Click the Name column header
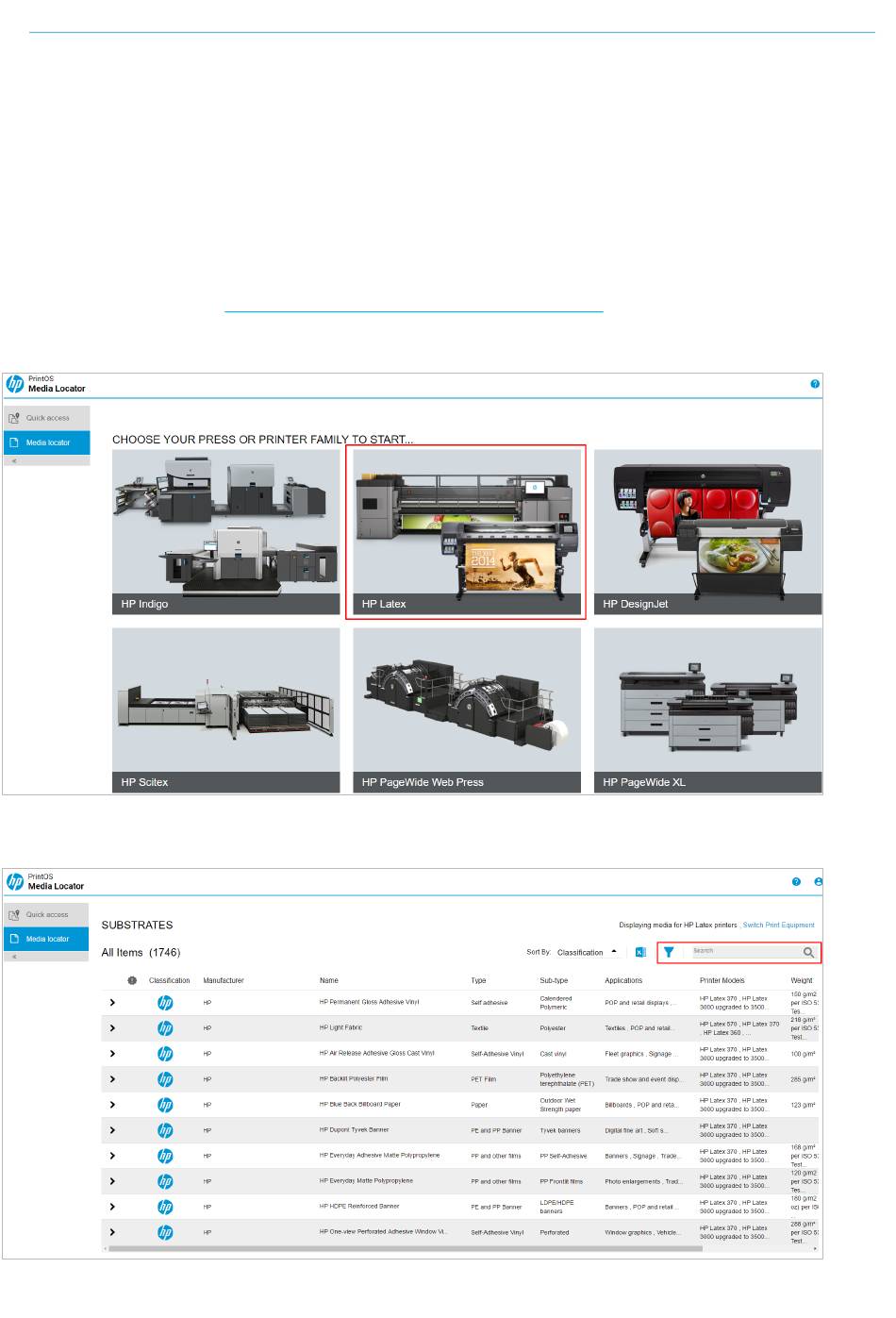Screen dimensions: 896x1318 328,981
